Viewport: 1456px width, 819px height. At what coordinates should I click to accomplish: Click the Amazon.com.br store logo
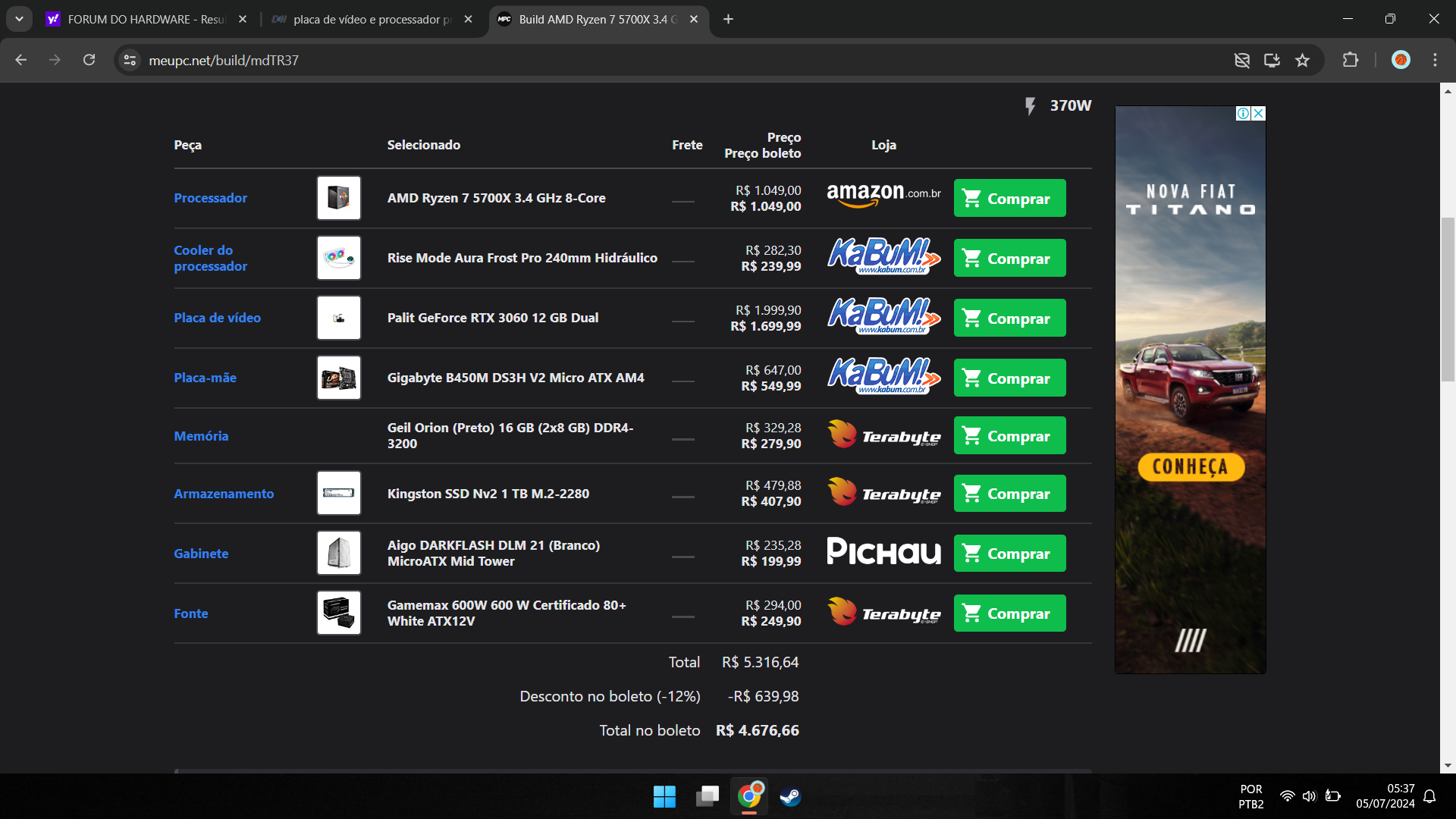pos(883,196)
